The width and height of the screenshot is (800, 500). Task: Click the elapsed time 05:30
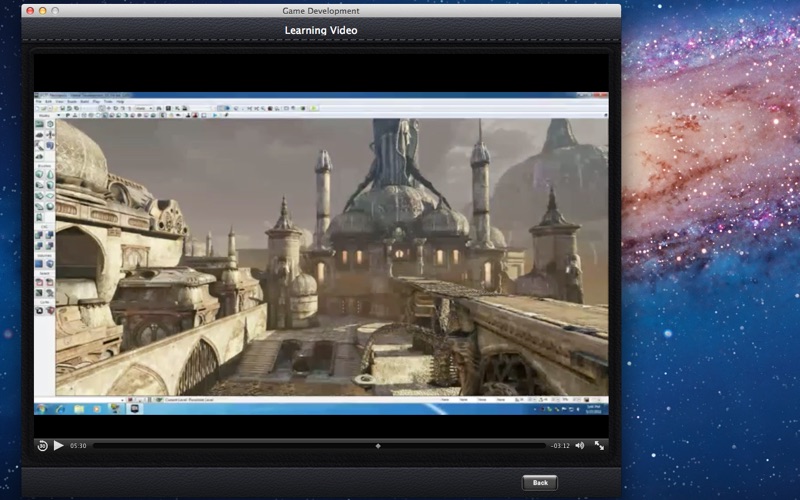[78, 446]
